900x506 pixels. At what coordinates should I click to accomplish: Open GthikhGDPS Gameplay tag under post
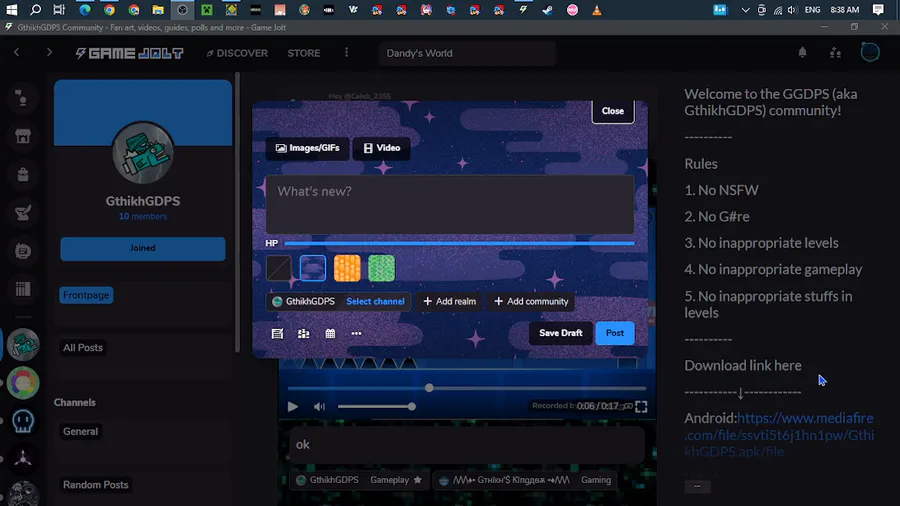coord(360,480)
